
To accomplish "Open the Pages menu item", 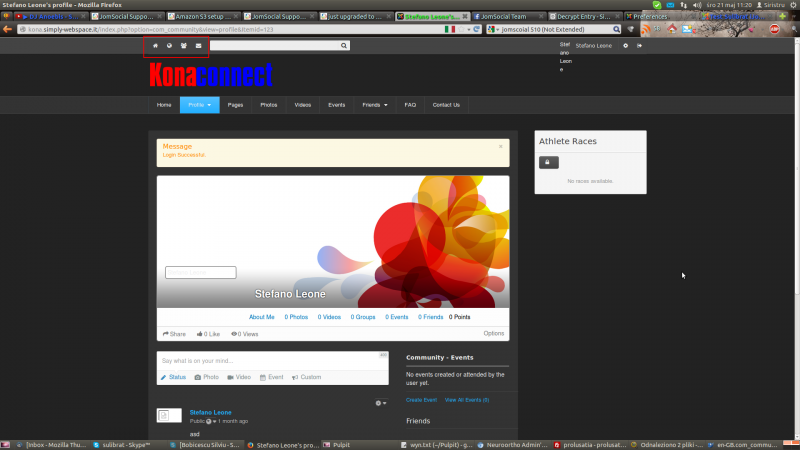I will (x=235, y=105).
